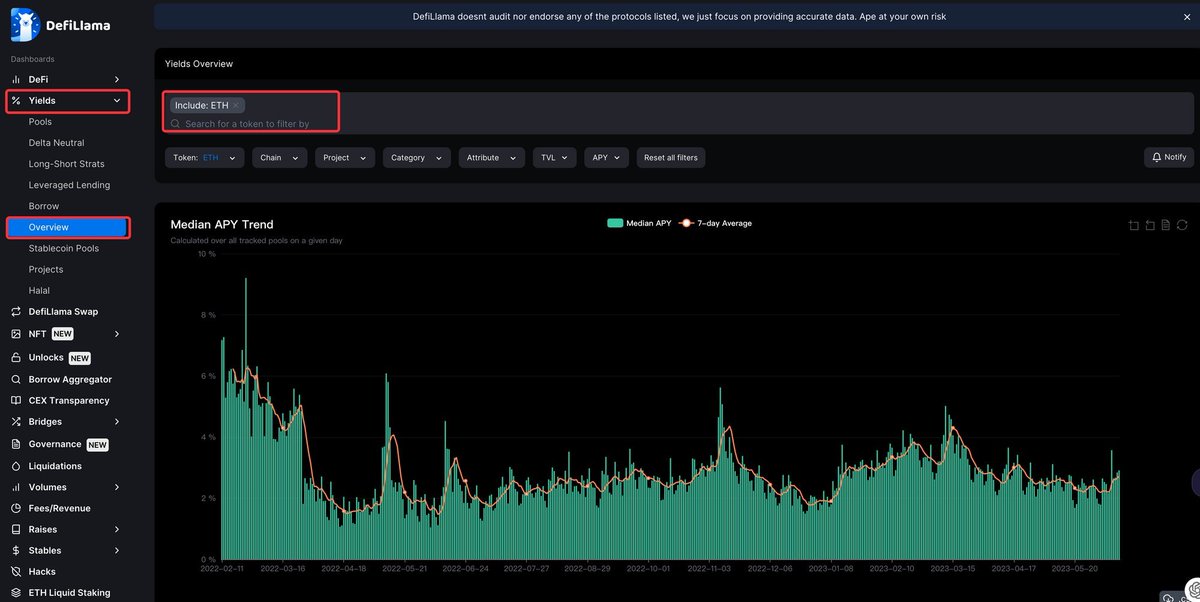
Task: Open the Chain filter dropdown
Action: coord(279,158)
